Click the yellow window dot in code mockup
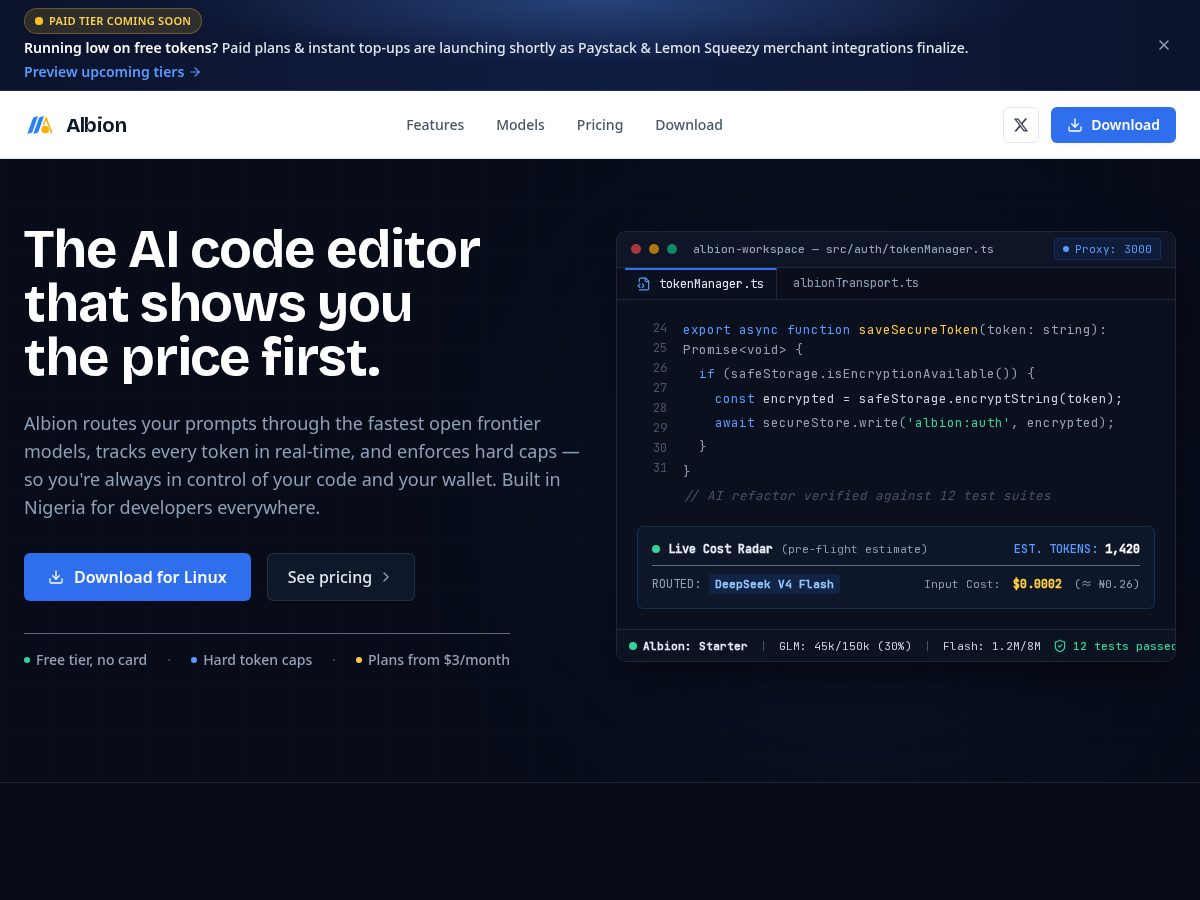This screenshot has width=1200, height=900. click(x=654, y=249)
